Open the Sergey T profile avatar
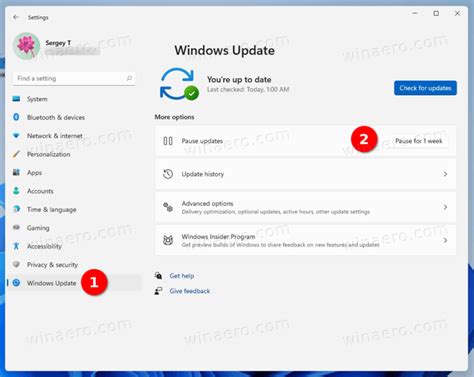The height and width of the screenshot is (377, 474). [26, 46]
